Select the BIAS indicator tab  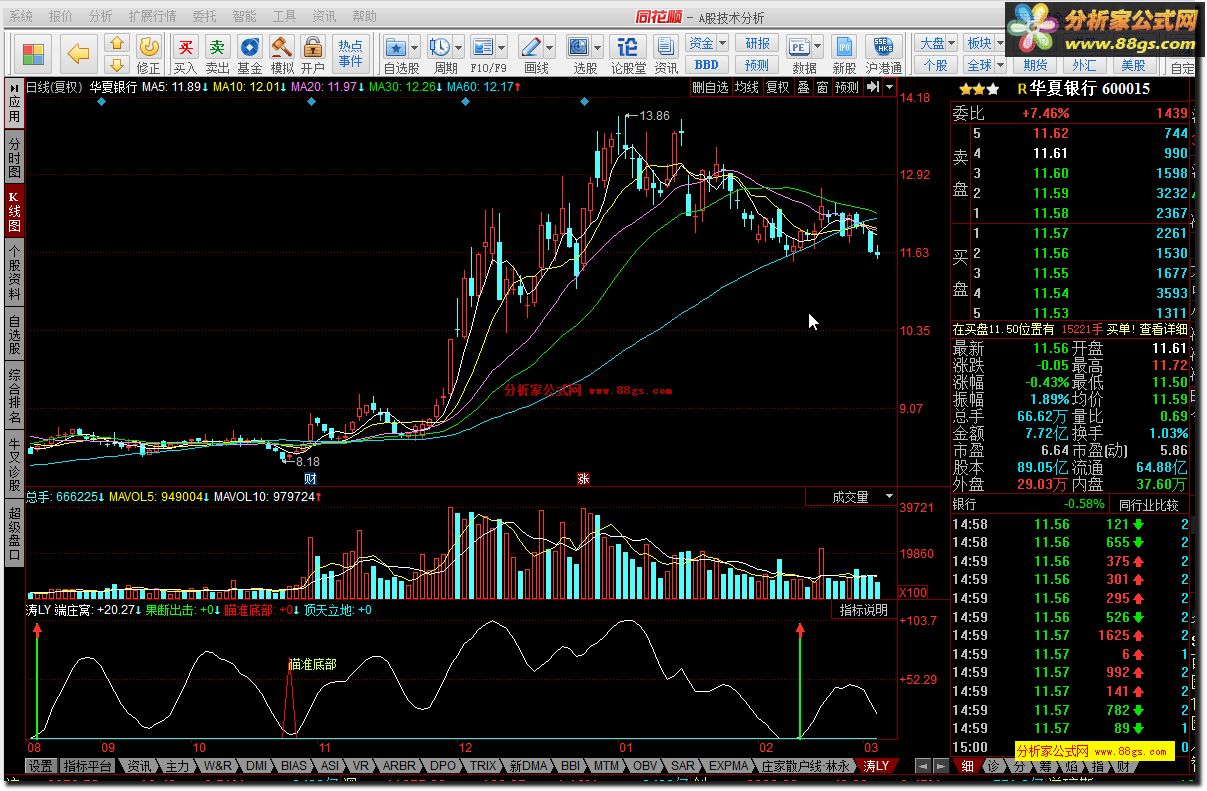pos(294,766)
